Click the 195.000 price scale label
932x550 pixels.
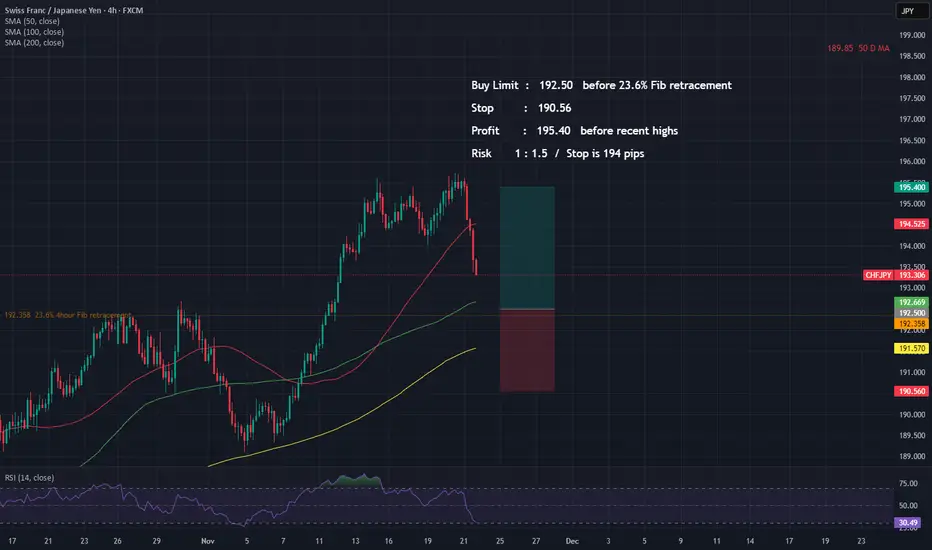click(912, 204)
